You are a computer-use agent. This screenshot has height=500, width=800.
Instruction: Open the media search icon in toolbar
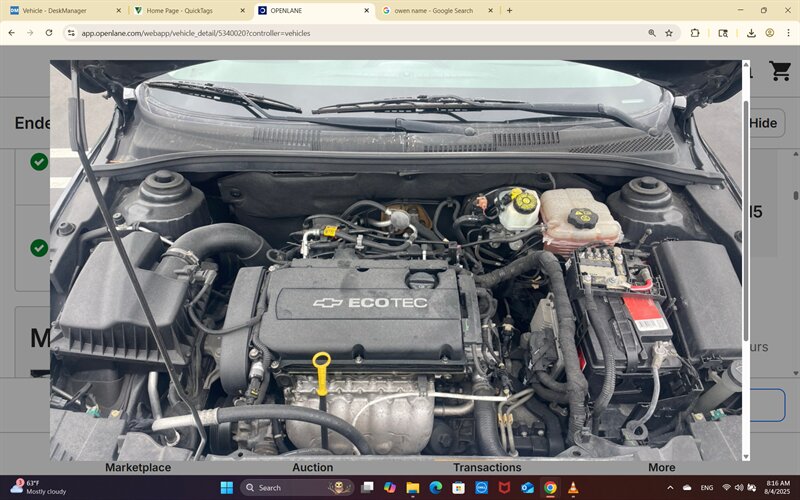pyautogui.click(x=723, y=33)
